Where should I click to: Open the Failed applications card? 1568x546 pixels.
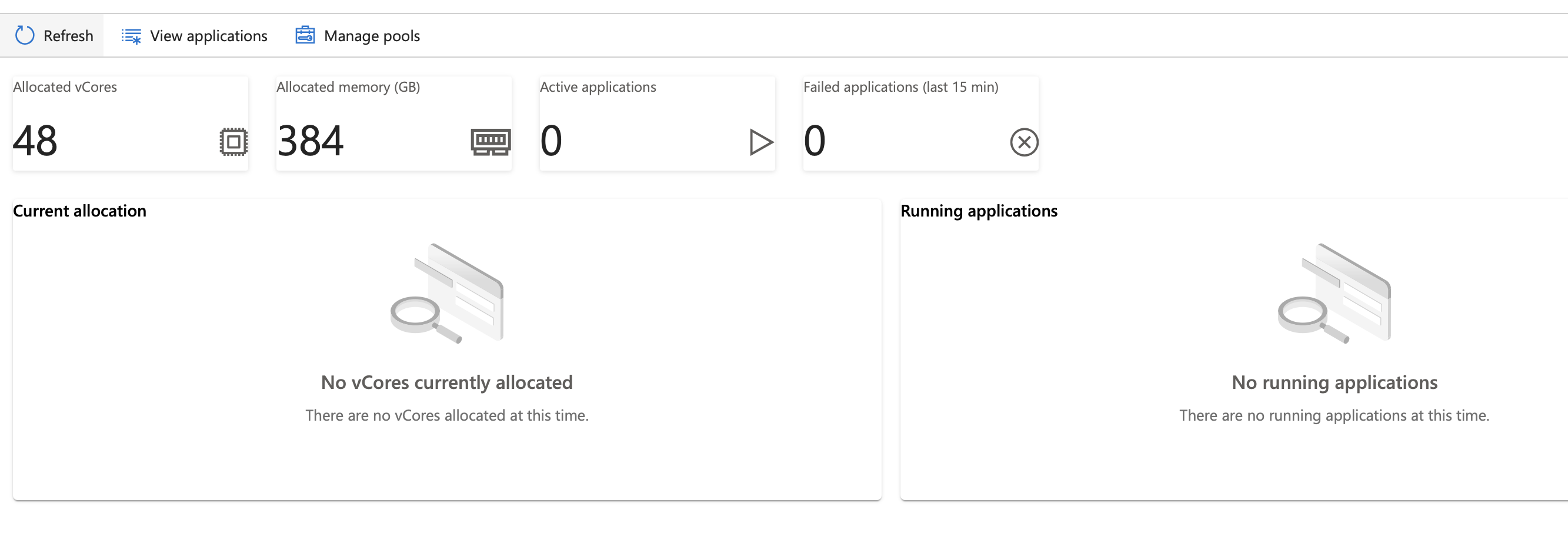920,122
